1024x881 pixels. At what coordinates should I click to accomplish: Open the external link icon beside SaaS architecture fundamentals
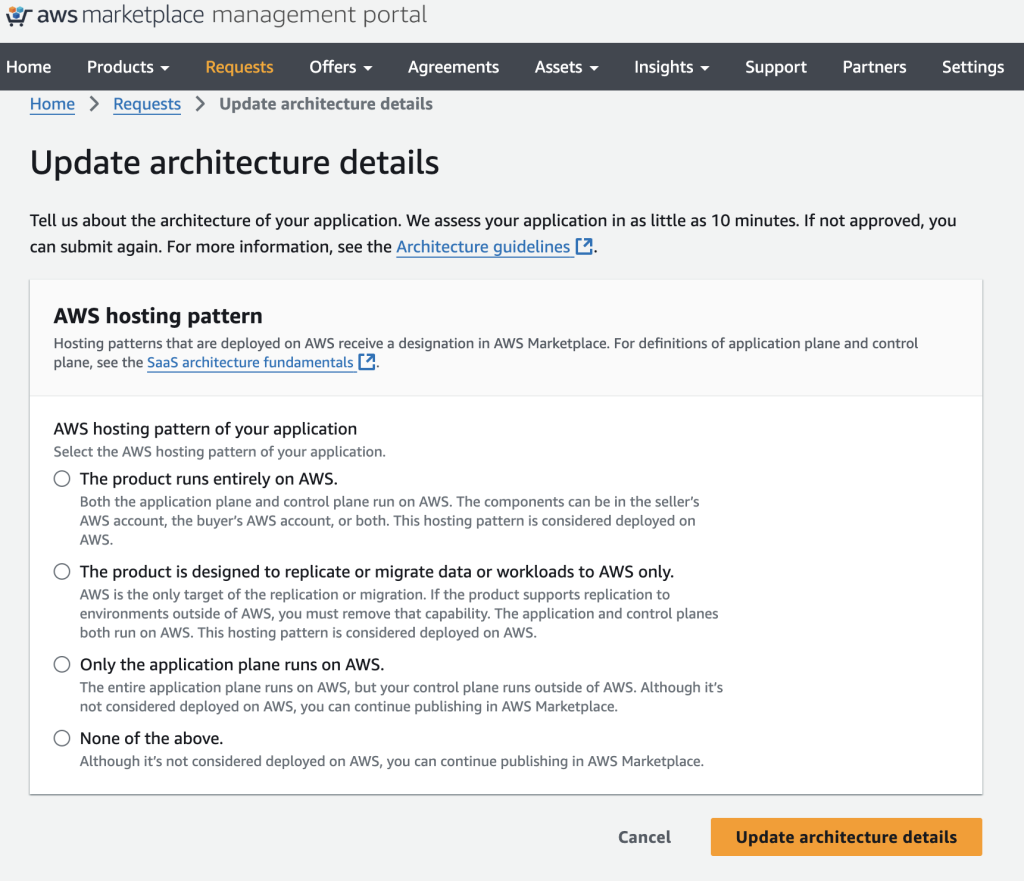367,362
